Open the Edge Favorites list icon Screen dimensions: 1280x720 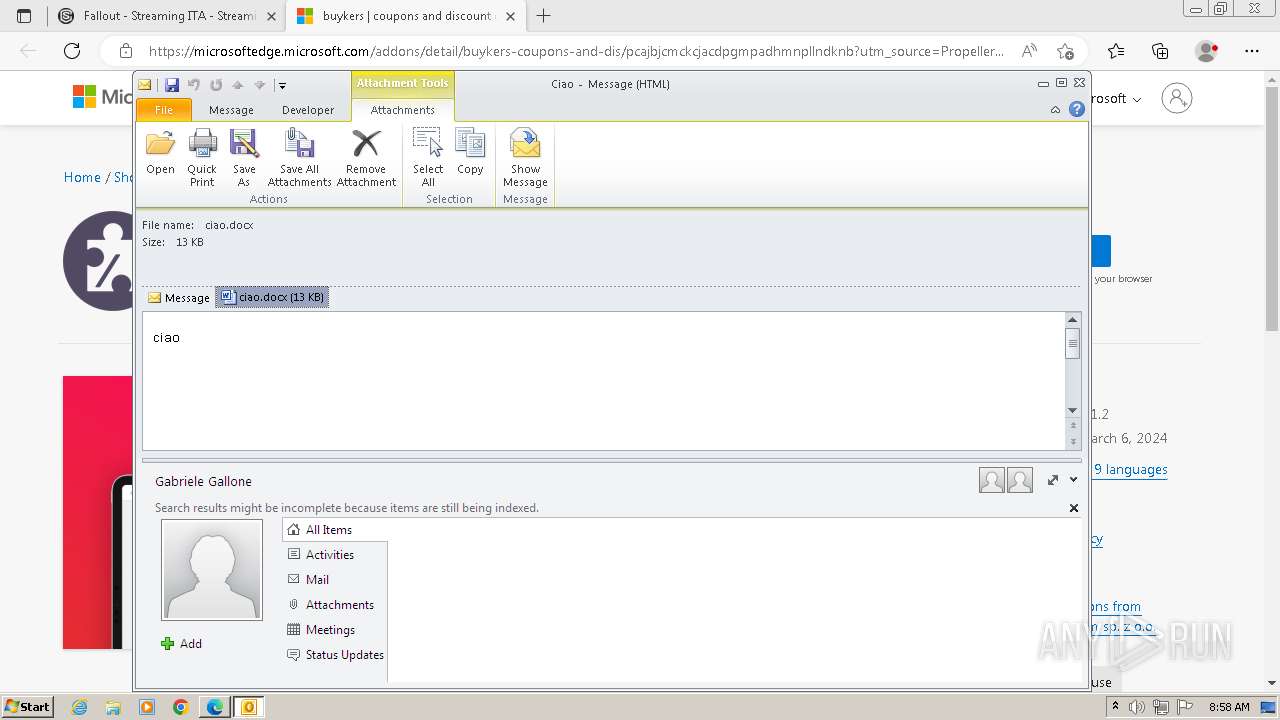tap(1116, 51)
